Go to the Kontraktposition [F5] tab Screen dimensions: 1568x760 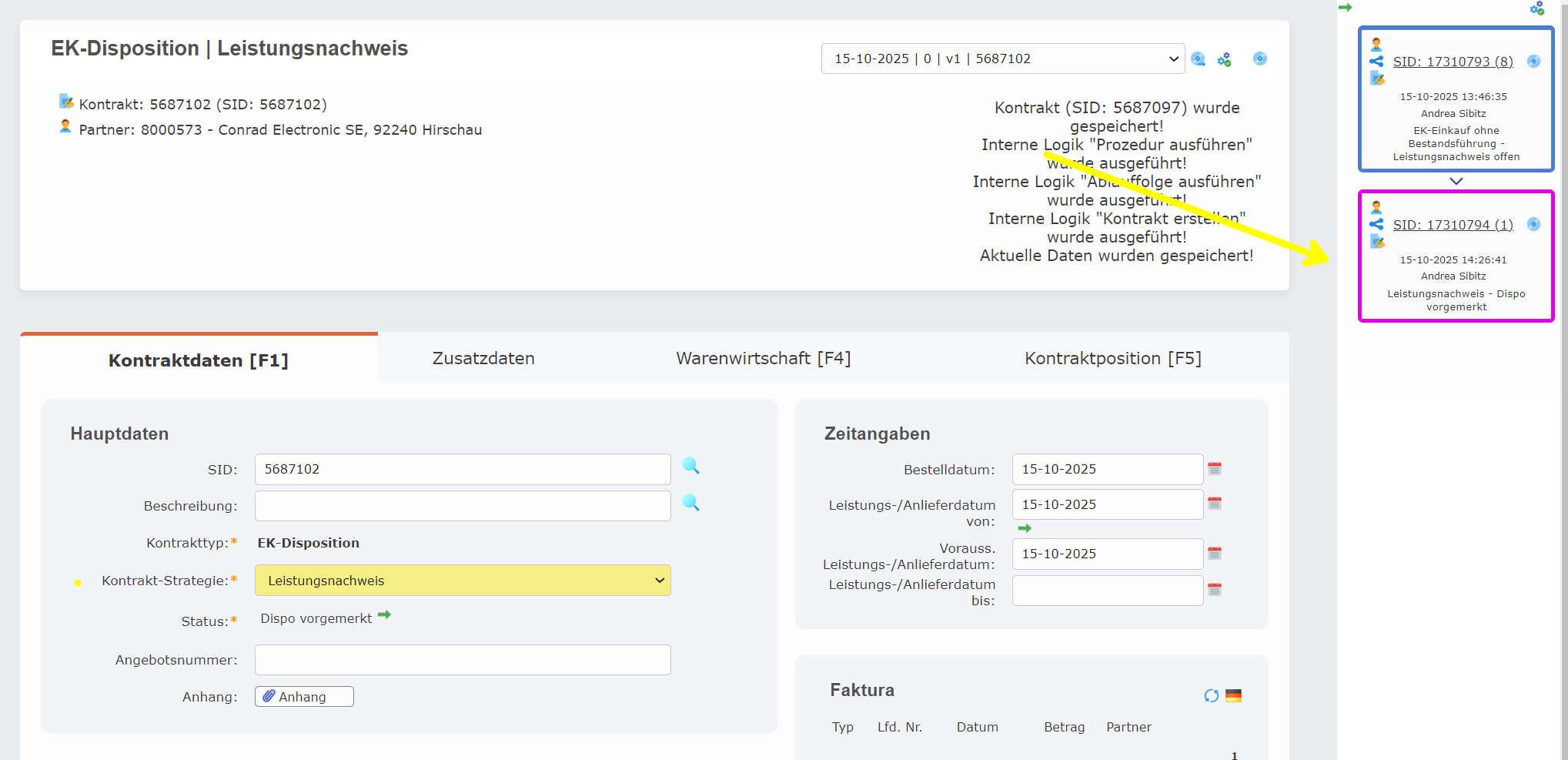click(x=1112, y=358)
